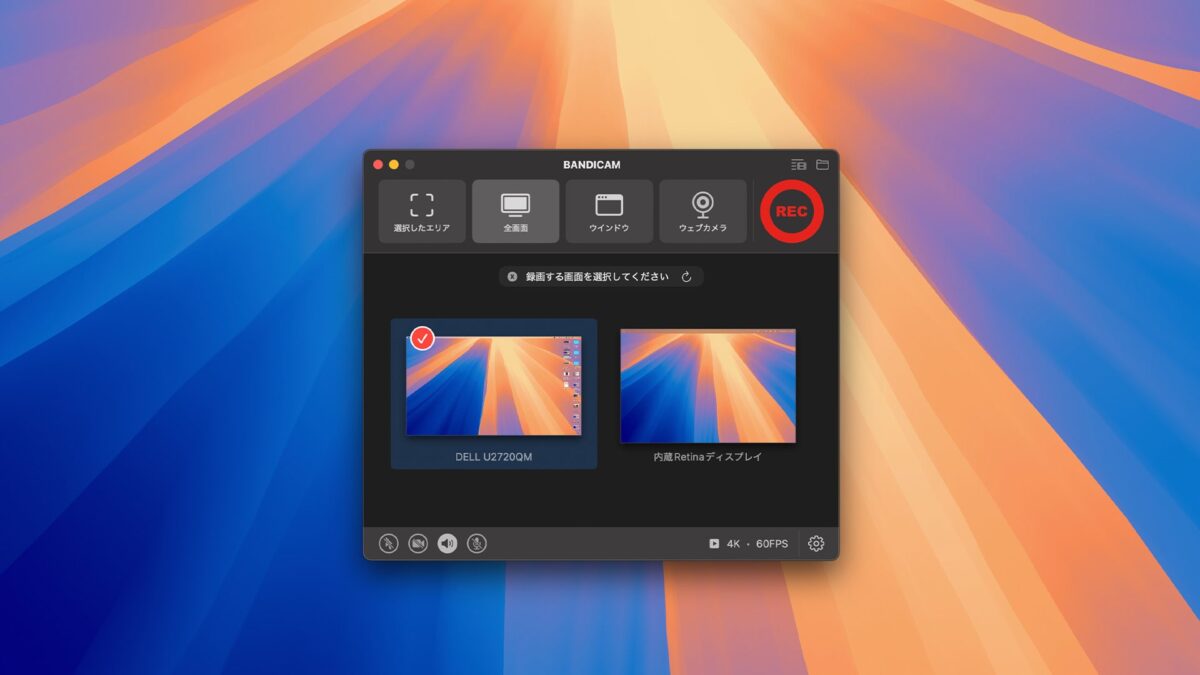Enable the webcam overlay

416,542
